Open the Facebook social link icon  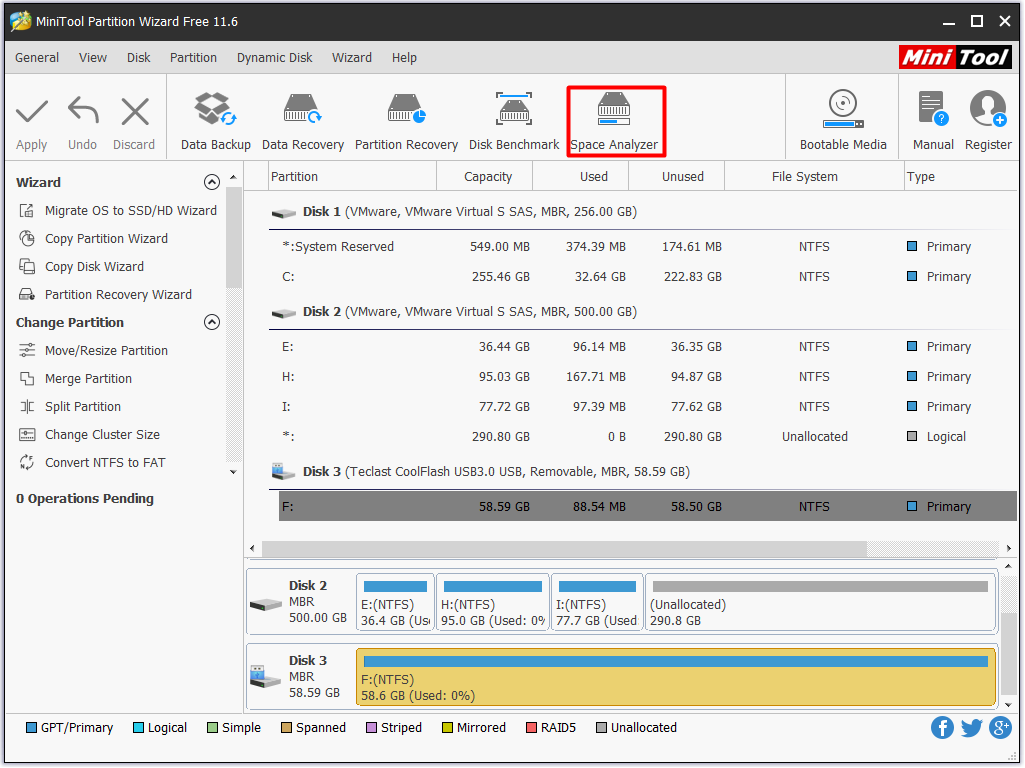click(x=942, y=727)
